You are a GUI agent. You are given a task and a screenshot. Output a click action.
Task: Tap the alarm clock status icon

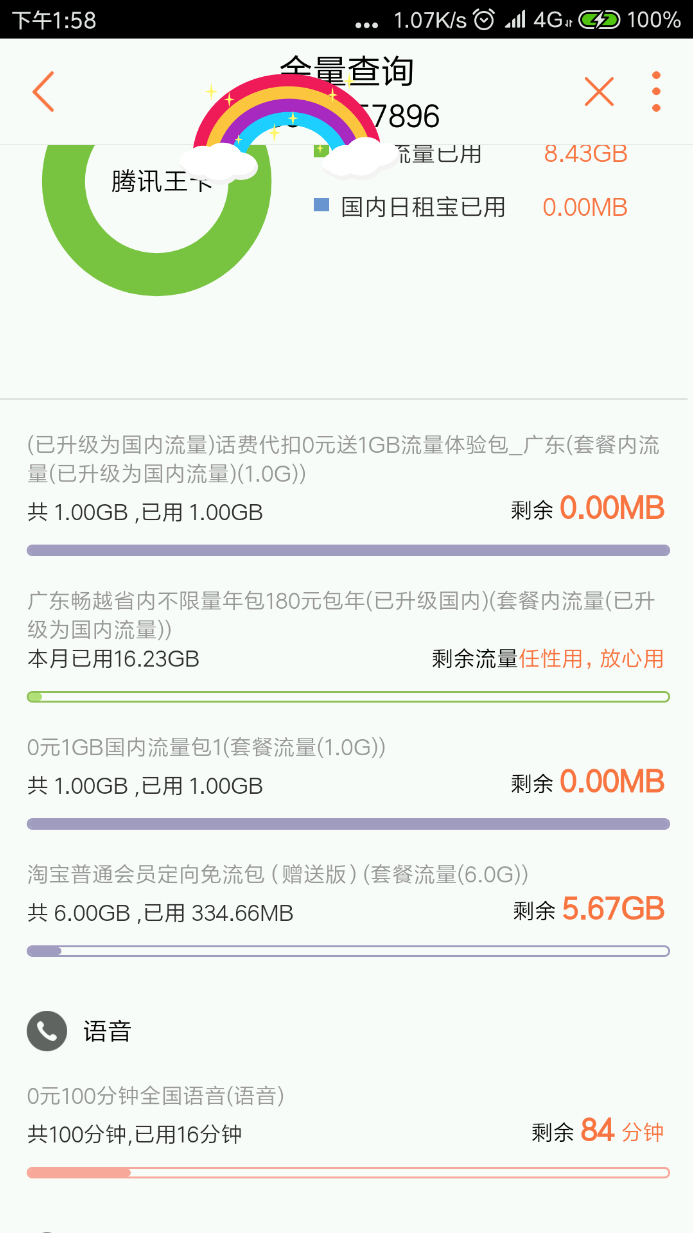tap(484, 19)
